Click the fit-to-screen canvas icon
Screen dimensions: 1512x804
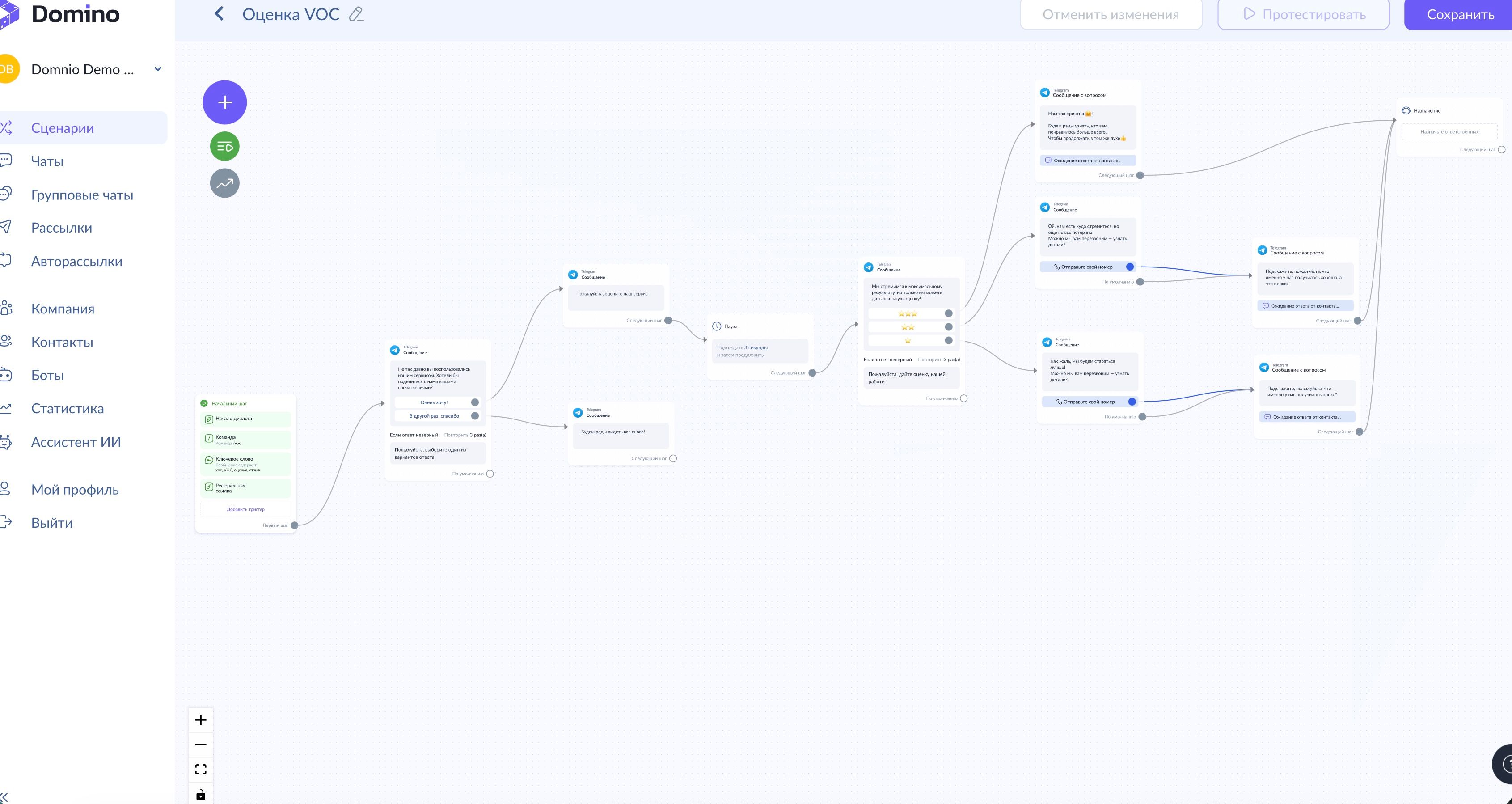click(x=201, y=770)
